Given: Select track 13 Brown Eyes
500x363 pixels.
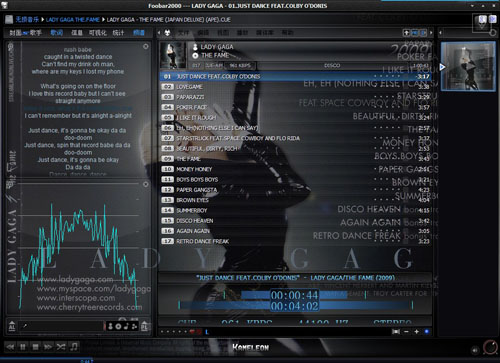Looking at the screenshot, I should 296,200.
